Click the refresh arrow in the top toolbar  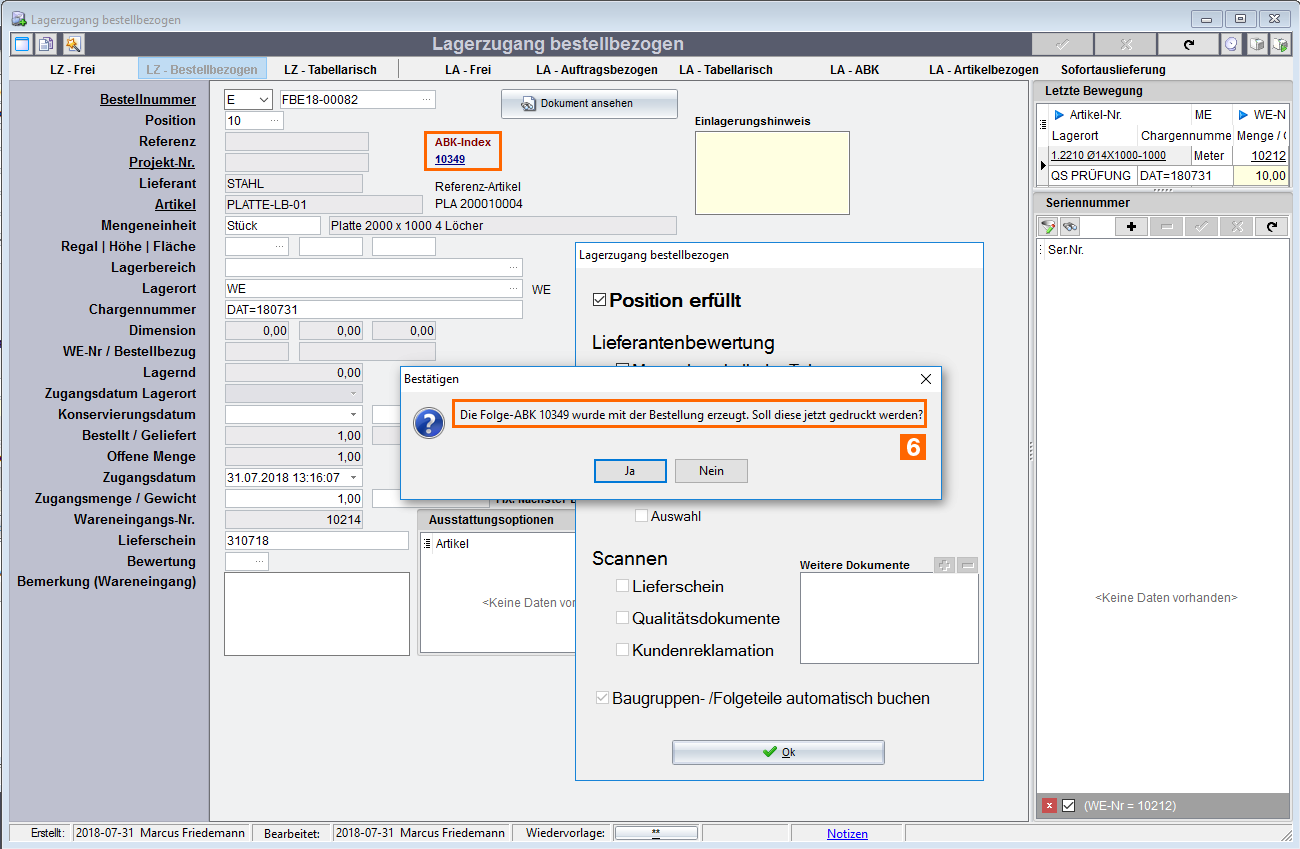coord(1188,44)
